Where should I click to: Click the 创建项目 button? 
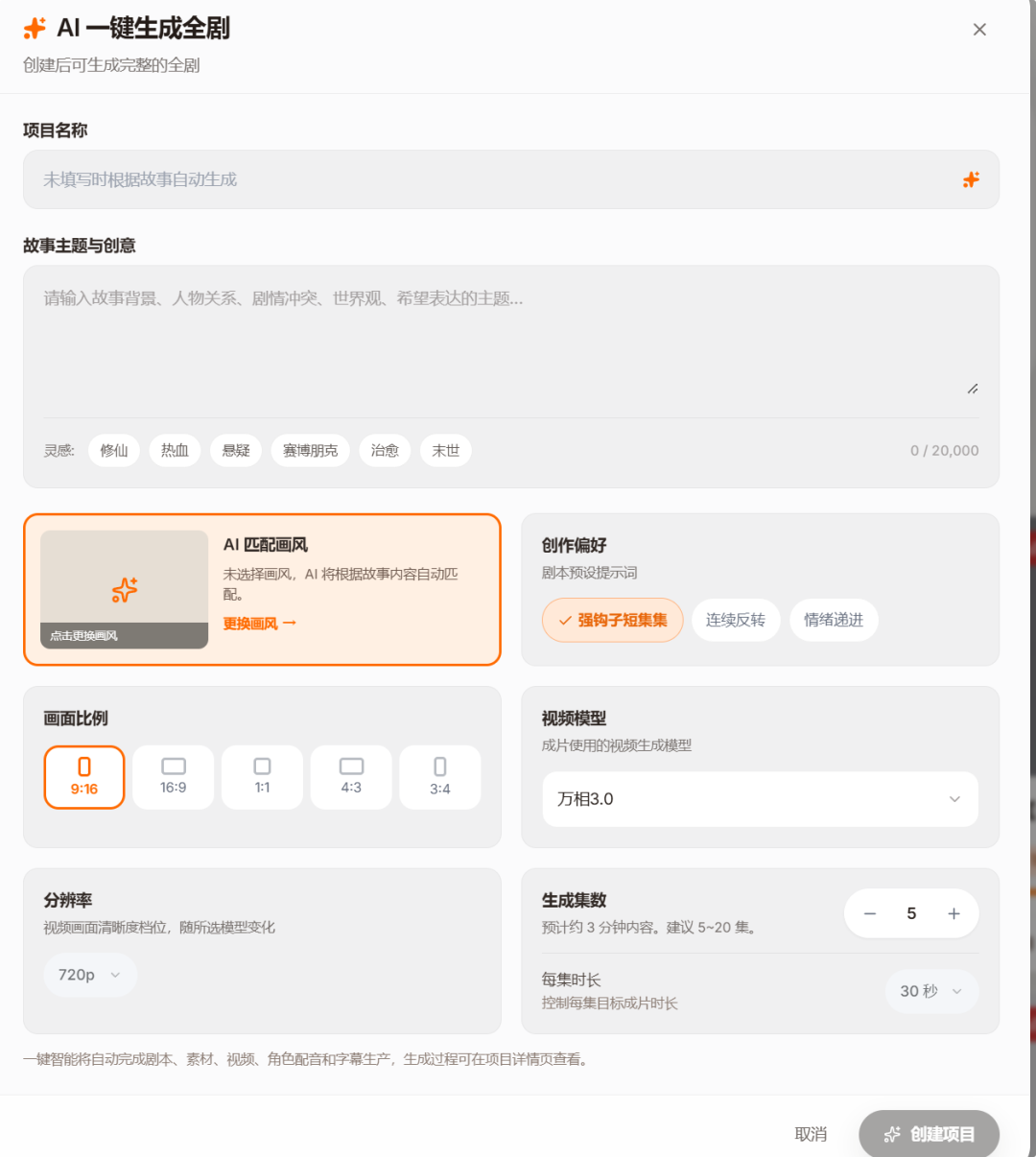pyautogui.click(x=929, y=1134)
